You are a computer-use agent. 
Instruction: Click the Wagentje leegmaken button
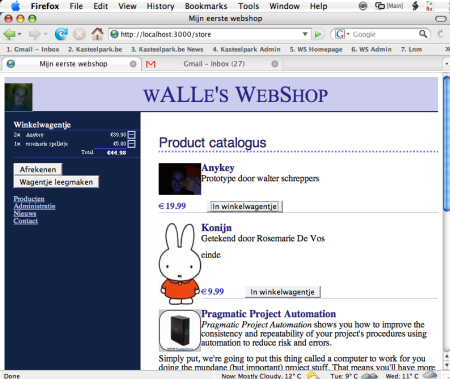[56, 182]
